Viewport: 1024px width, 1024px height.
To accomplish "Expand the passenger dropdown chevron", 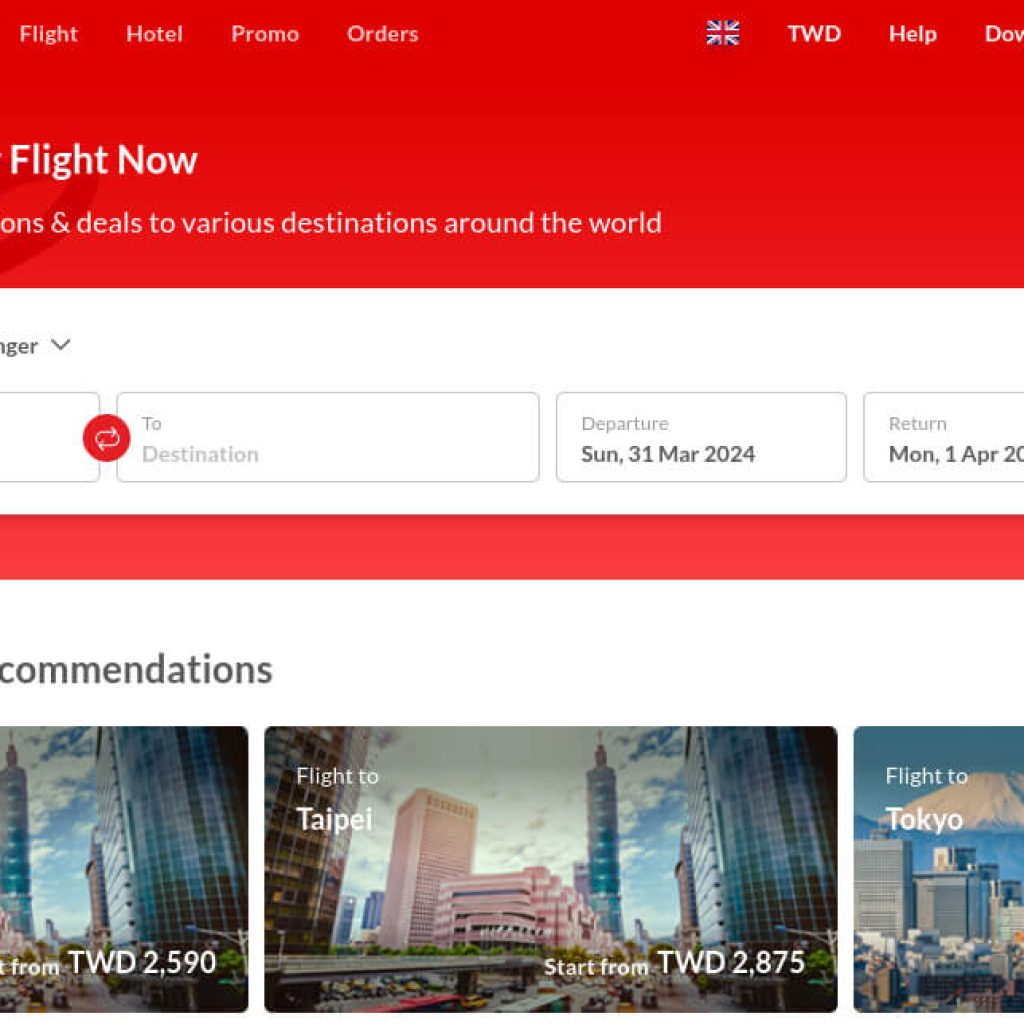I will pos(61,345).
